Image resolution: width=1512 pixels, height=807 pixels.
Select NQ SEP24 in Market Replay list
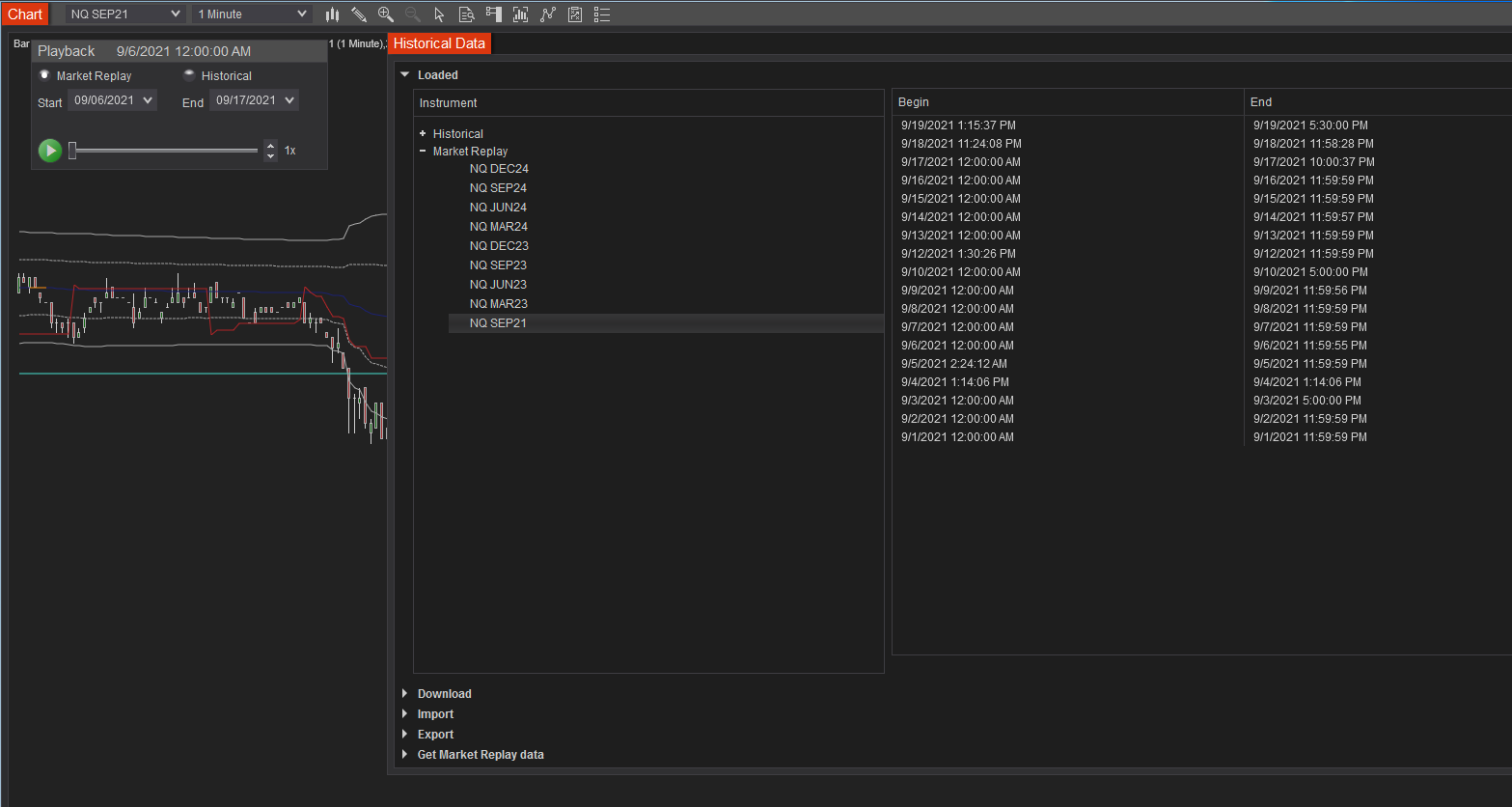(x=498, y=188)
